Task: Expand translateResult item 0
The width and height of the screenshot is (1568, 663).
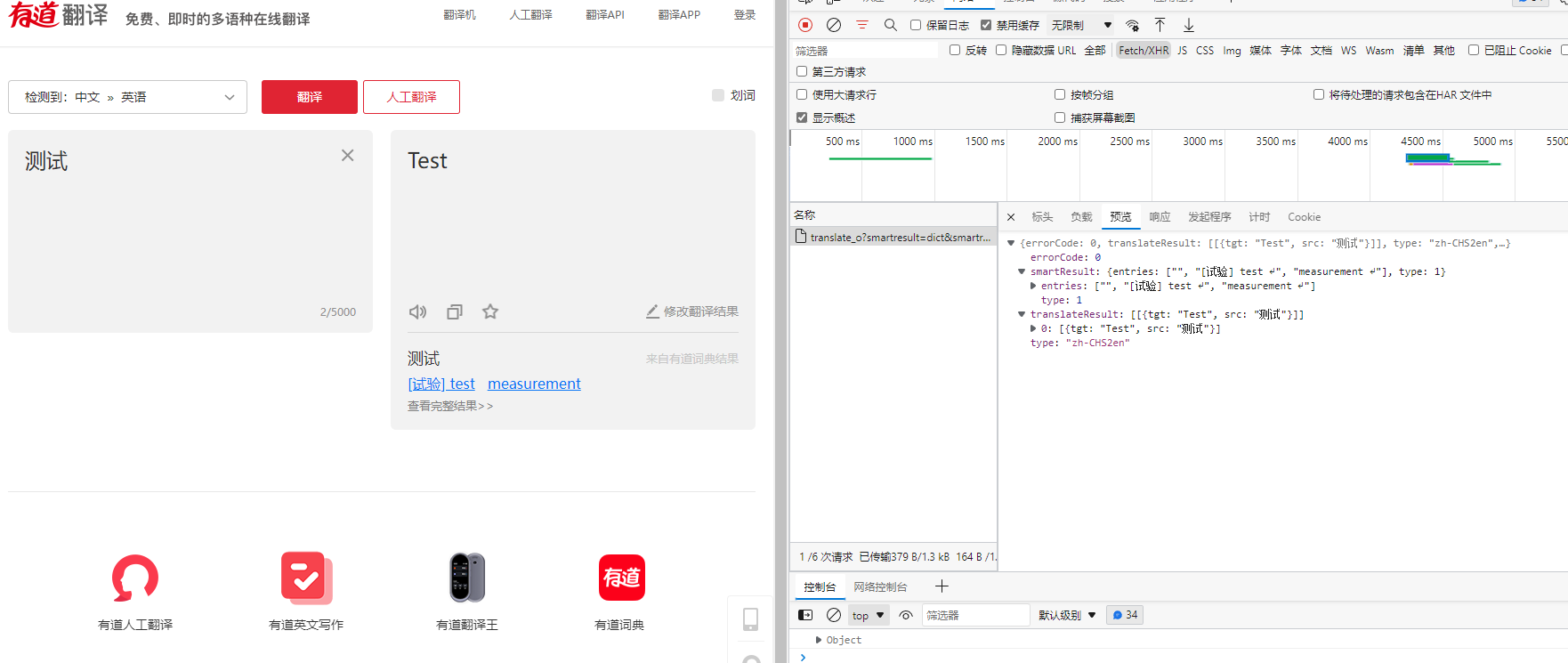Action: click(1032, 328)
